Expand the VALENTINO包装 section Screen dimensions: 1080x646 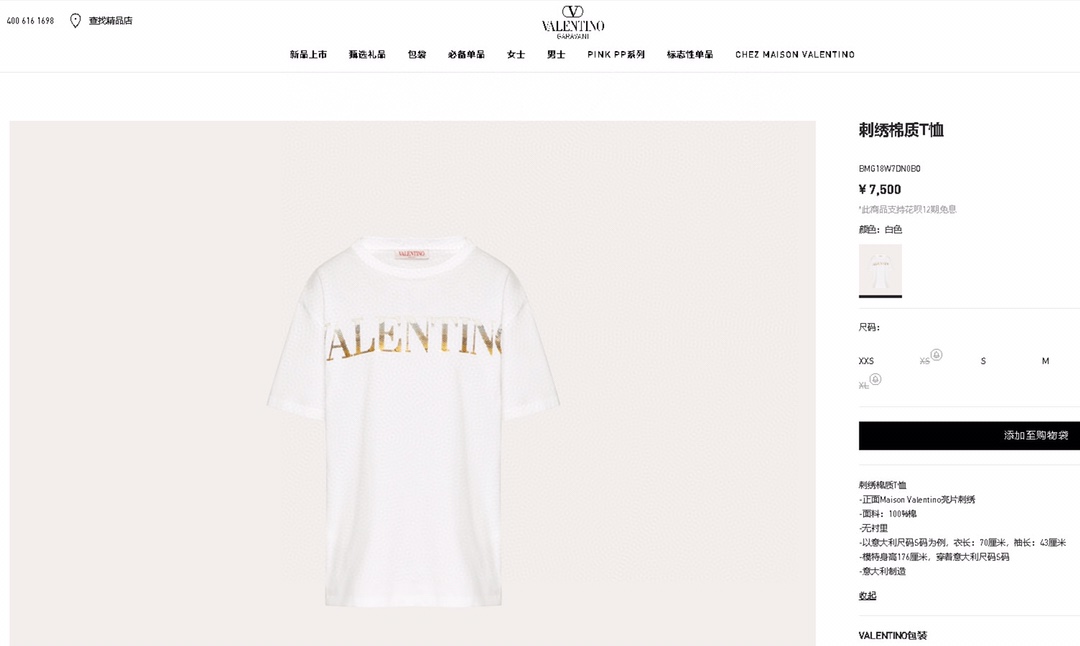point(893,635)
